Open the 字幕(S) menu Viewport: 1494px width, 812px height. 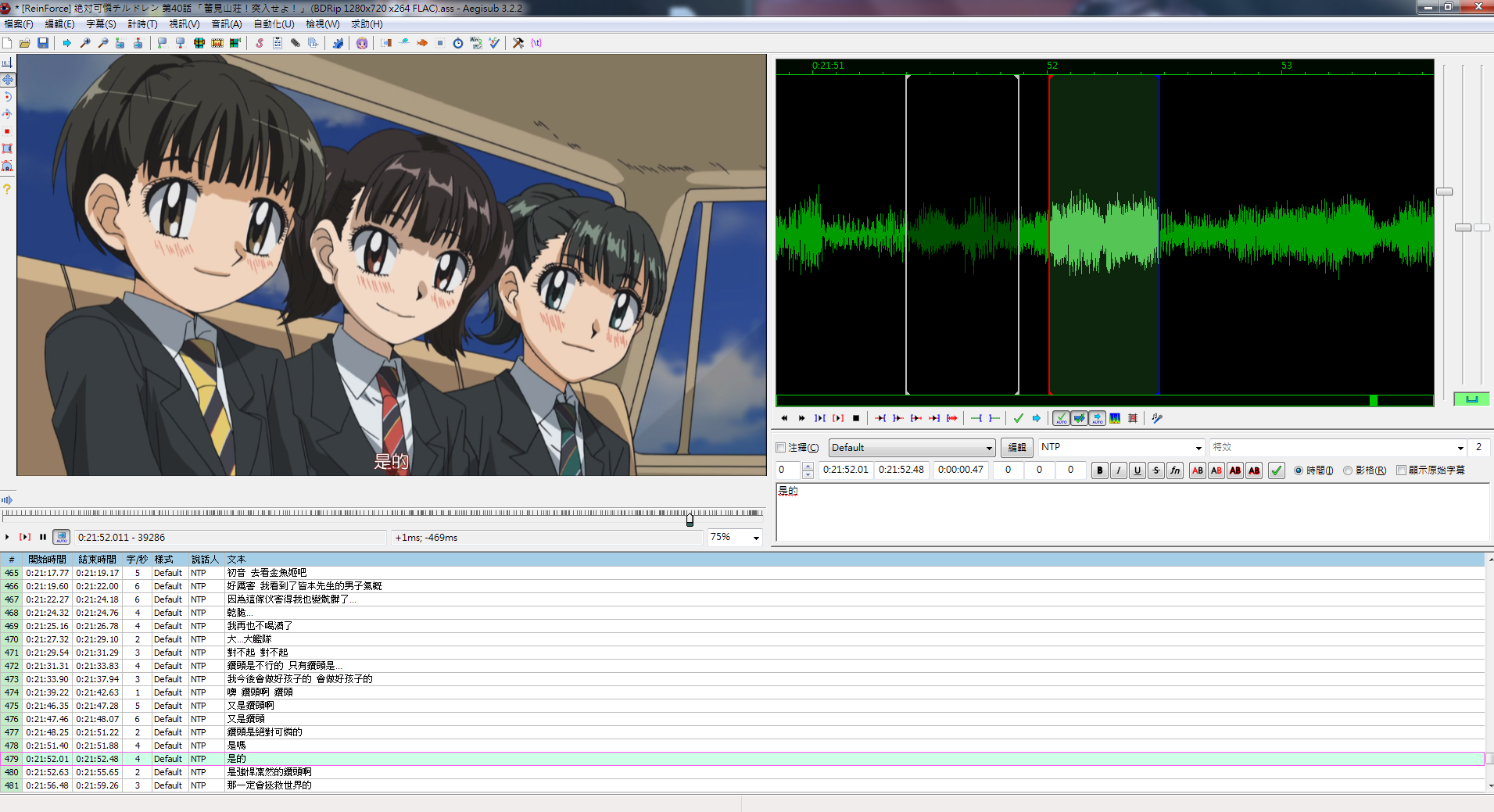[101, 24]
